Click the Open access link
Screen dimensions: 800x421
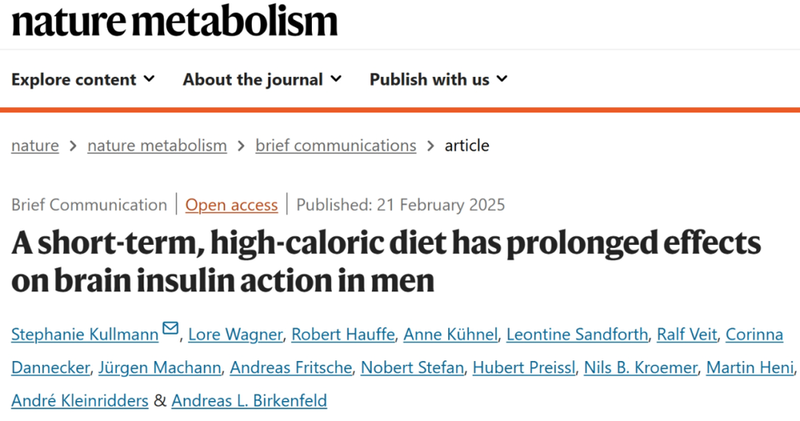(232, 205)
